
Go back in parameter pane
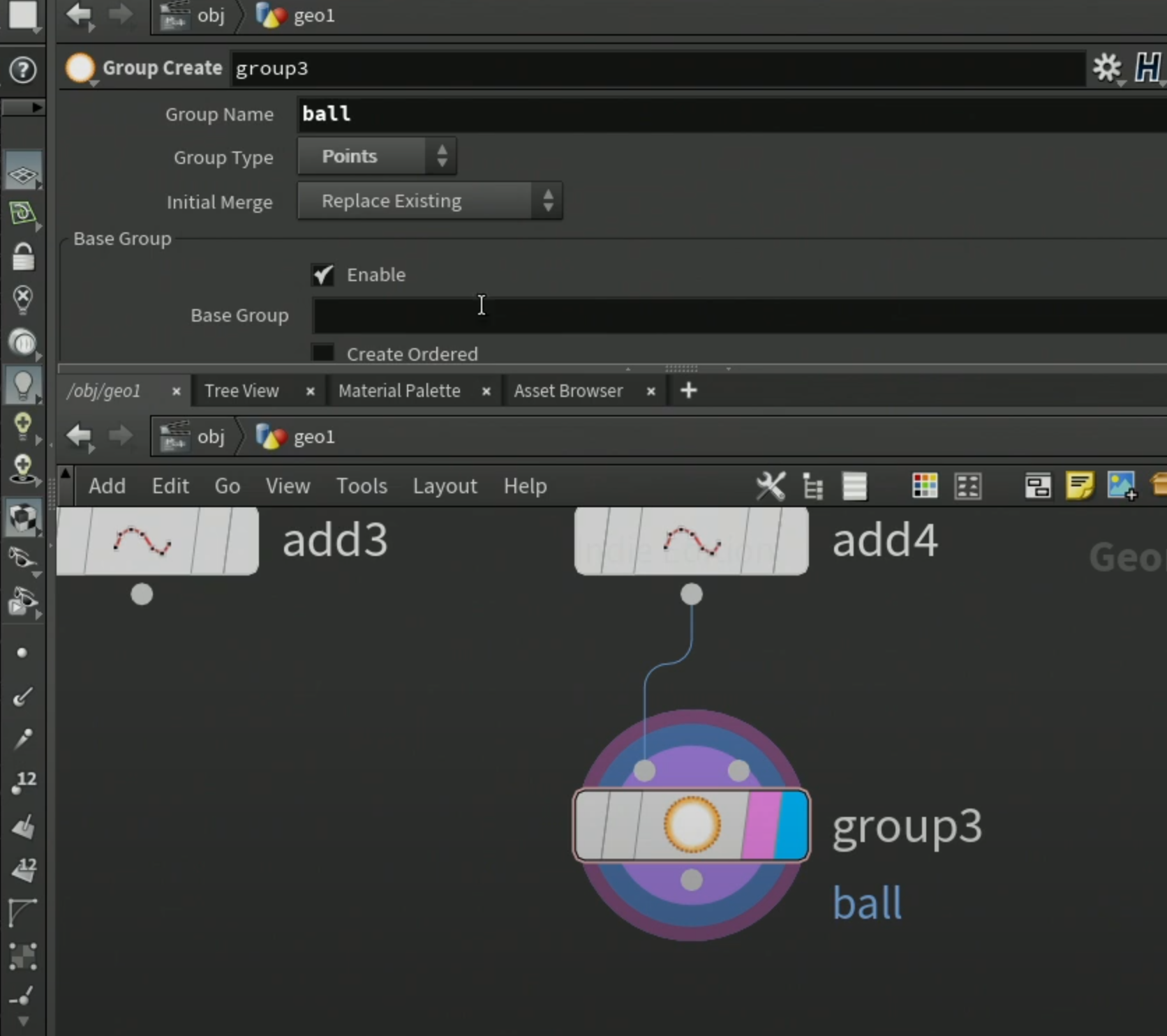pyautogui.click(x=79, y=15)
